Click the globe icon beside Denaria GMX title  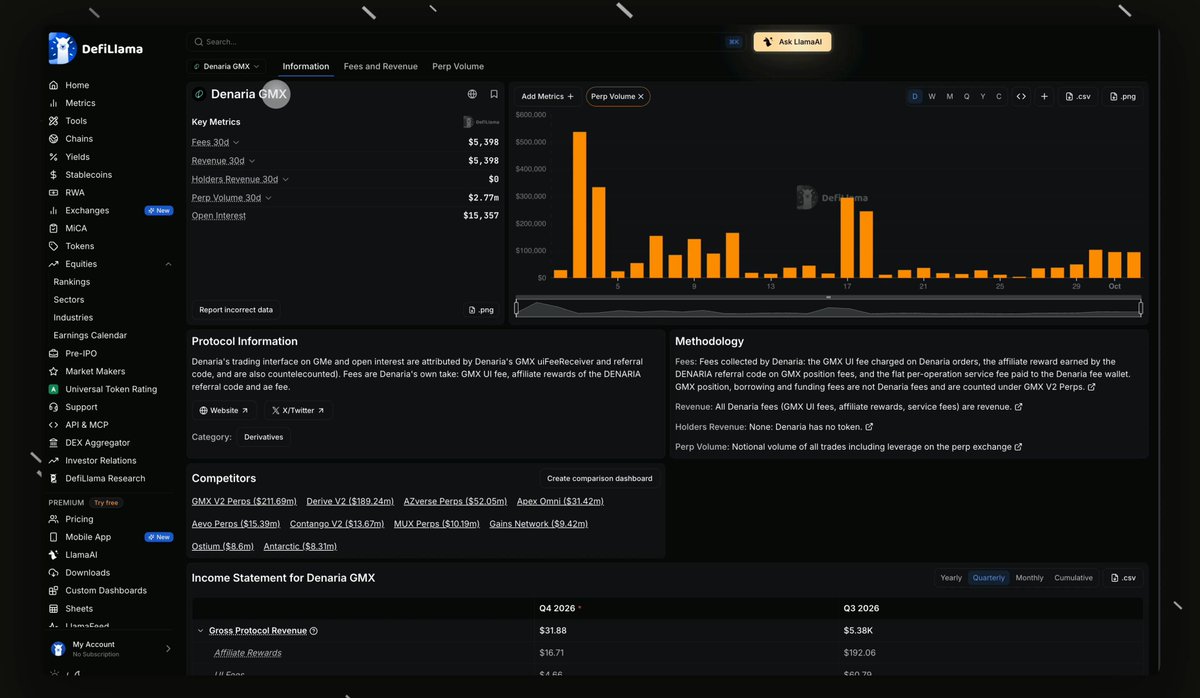(x=472, y=94)
